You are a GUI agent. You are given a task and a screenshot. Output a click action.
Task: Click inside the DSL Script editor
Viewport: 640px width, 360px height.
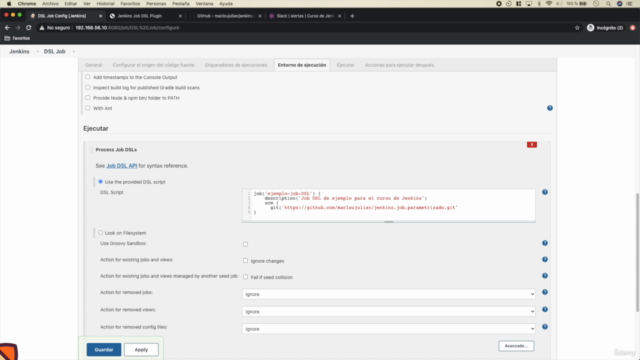389,204
